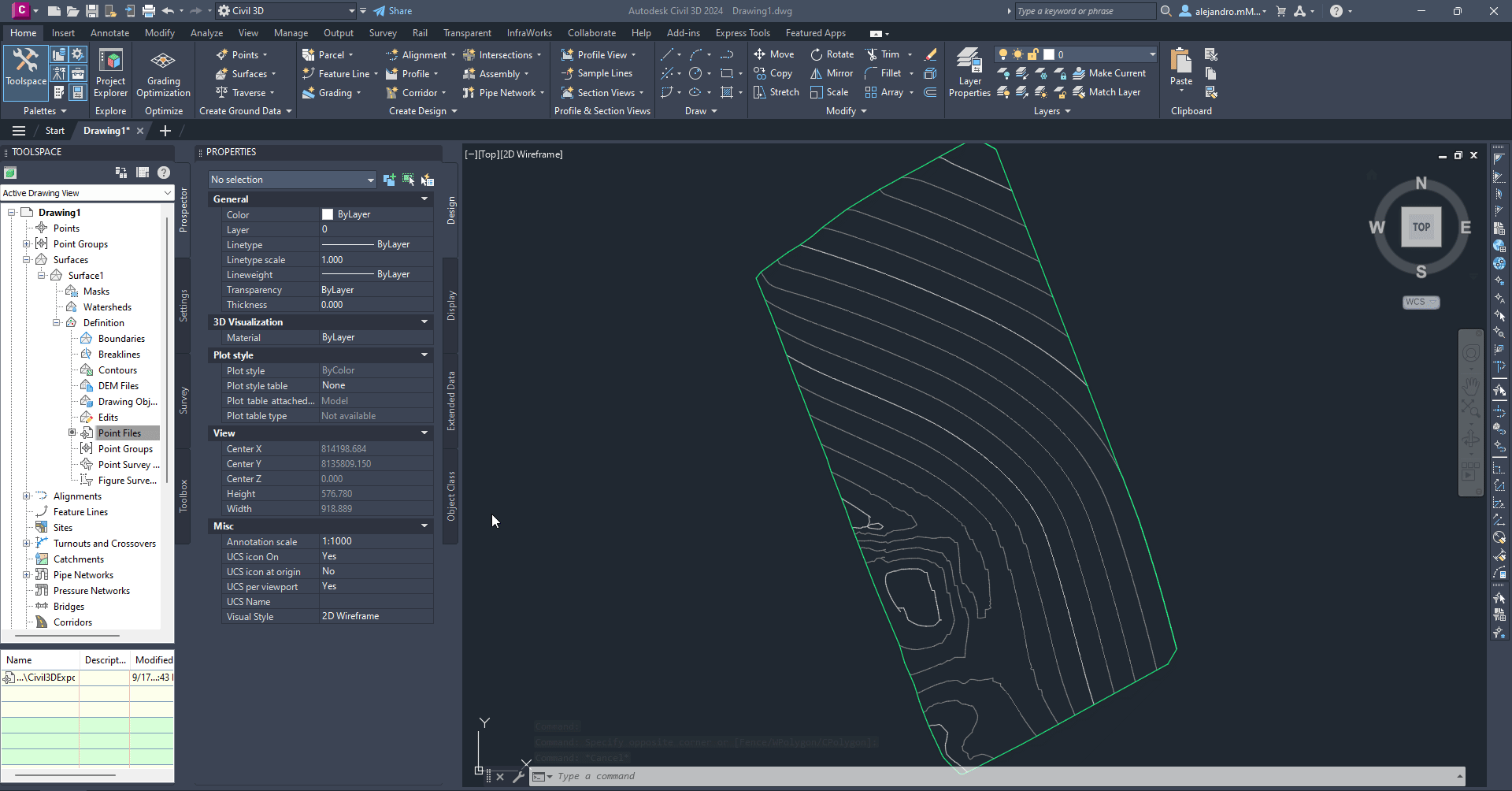Screen dimensions: 1512x791
Task: Open the Analyze ribbon tab
Action: (206, 33)
